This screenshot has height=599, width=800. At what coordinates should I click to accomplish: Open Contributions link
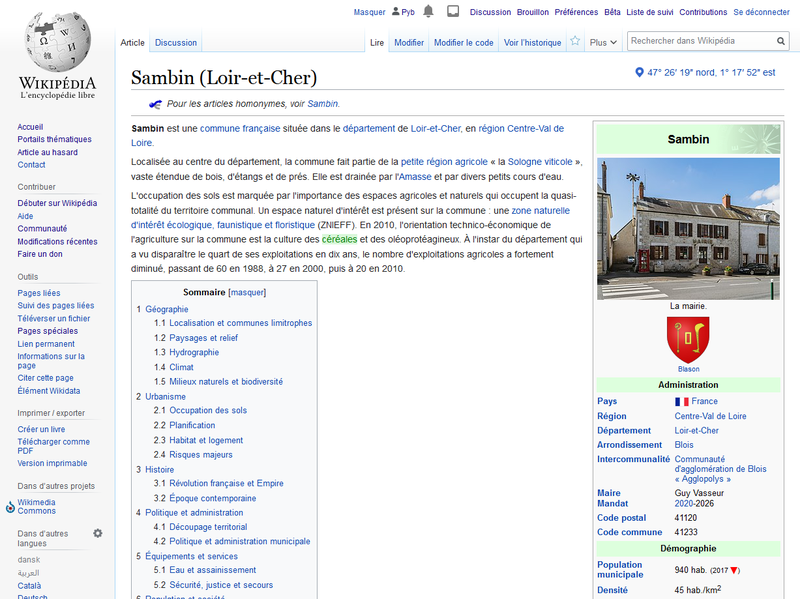coord(703,12)
